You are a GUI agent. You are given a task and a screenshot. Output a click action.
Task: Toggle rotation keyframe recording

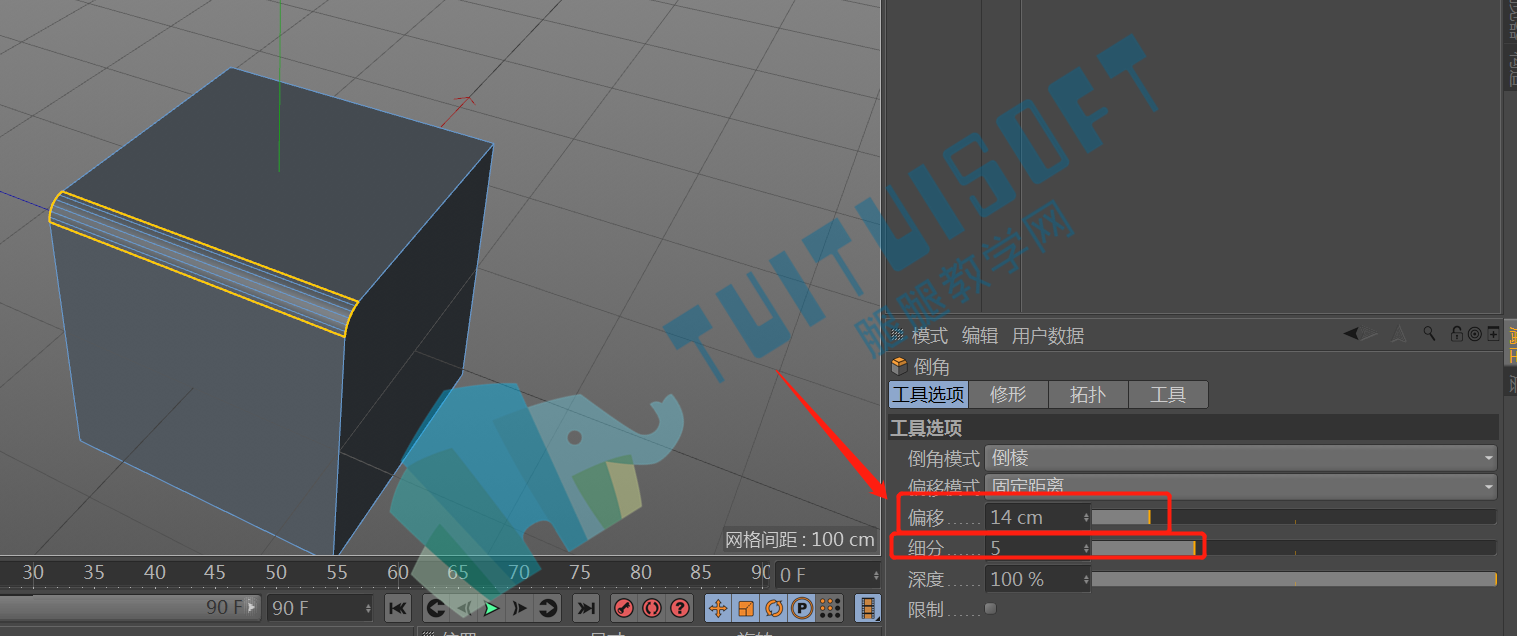(x=774, y=607)
